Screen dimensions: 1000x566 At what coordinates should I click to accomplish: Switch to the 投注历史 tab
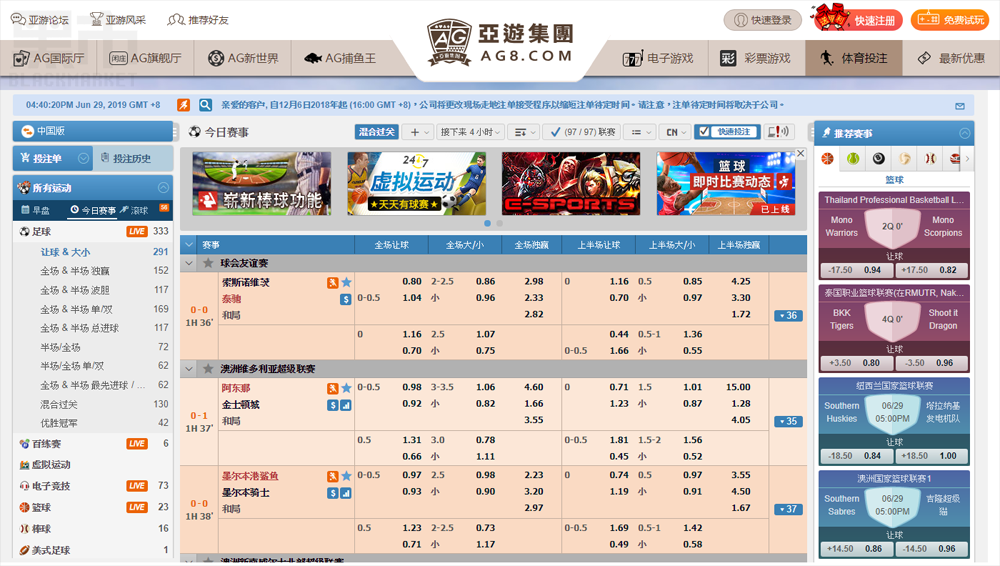click(x=133, y=158)
